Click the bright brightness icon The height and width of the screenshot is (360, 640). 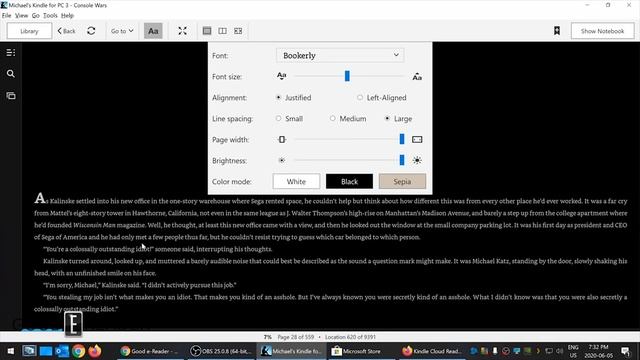417,160
